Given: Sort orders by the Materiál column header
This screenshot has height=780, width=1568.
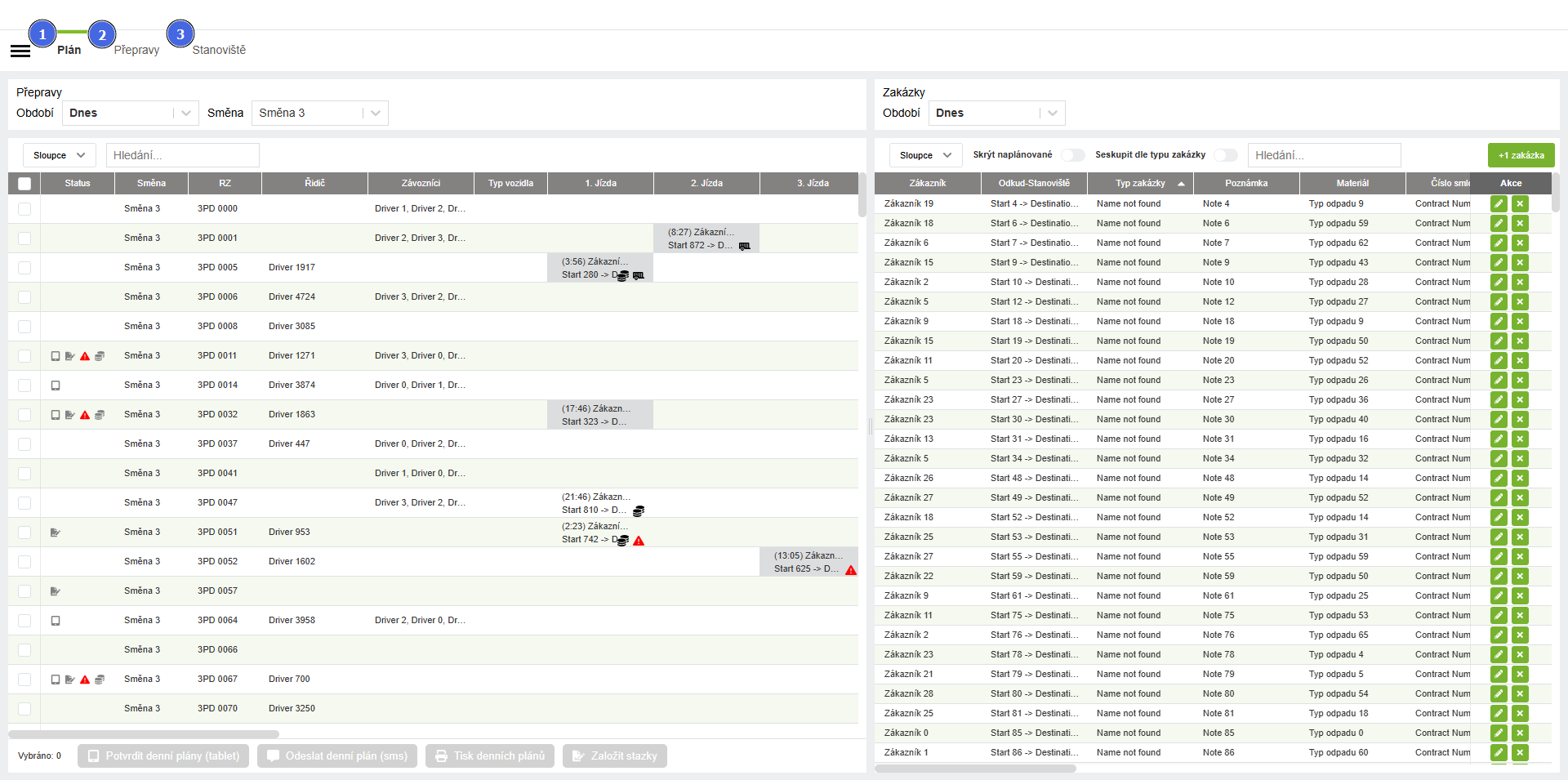Looking at the screenshot, I should click(x=1352, y=183).
